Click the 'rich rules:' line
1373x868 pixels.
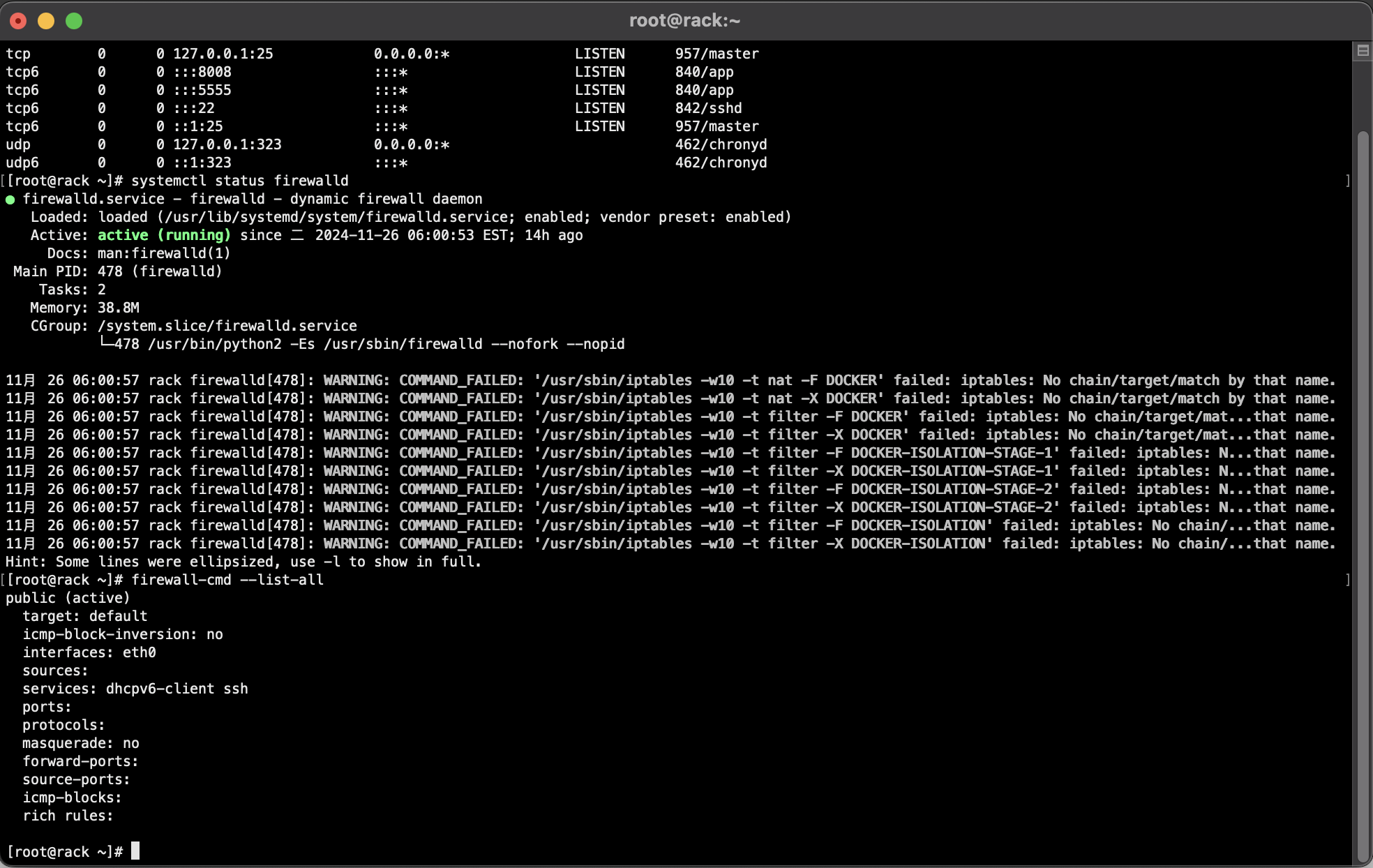[68, 816]
